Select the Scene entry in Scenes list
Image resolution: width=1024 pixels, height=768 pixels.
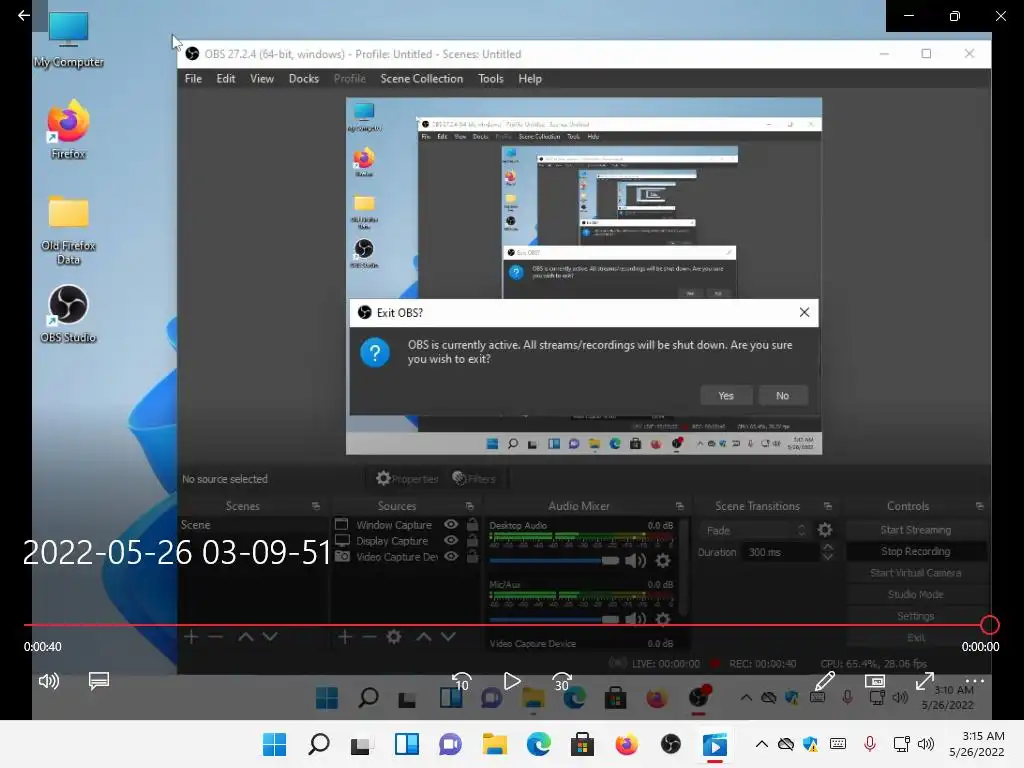point(252,524)
